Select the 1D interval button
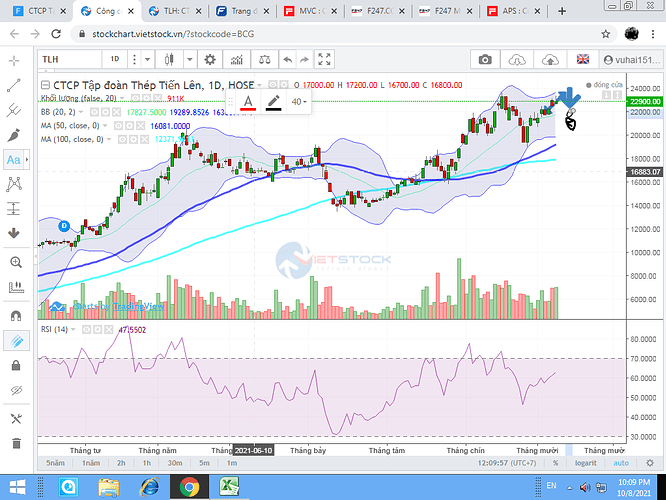666x500 pixels. [x=115, y=59]
